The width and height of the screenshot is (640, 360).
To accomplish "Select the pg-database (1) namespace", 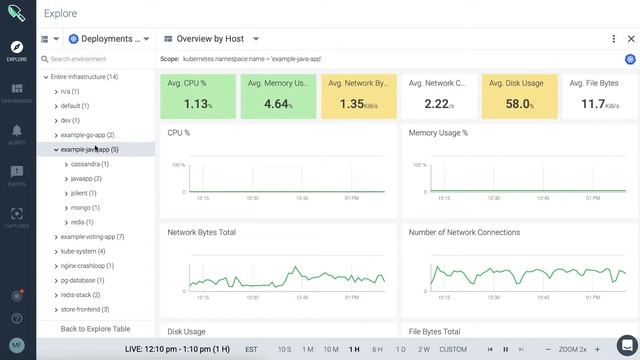I will coord(82,280).
